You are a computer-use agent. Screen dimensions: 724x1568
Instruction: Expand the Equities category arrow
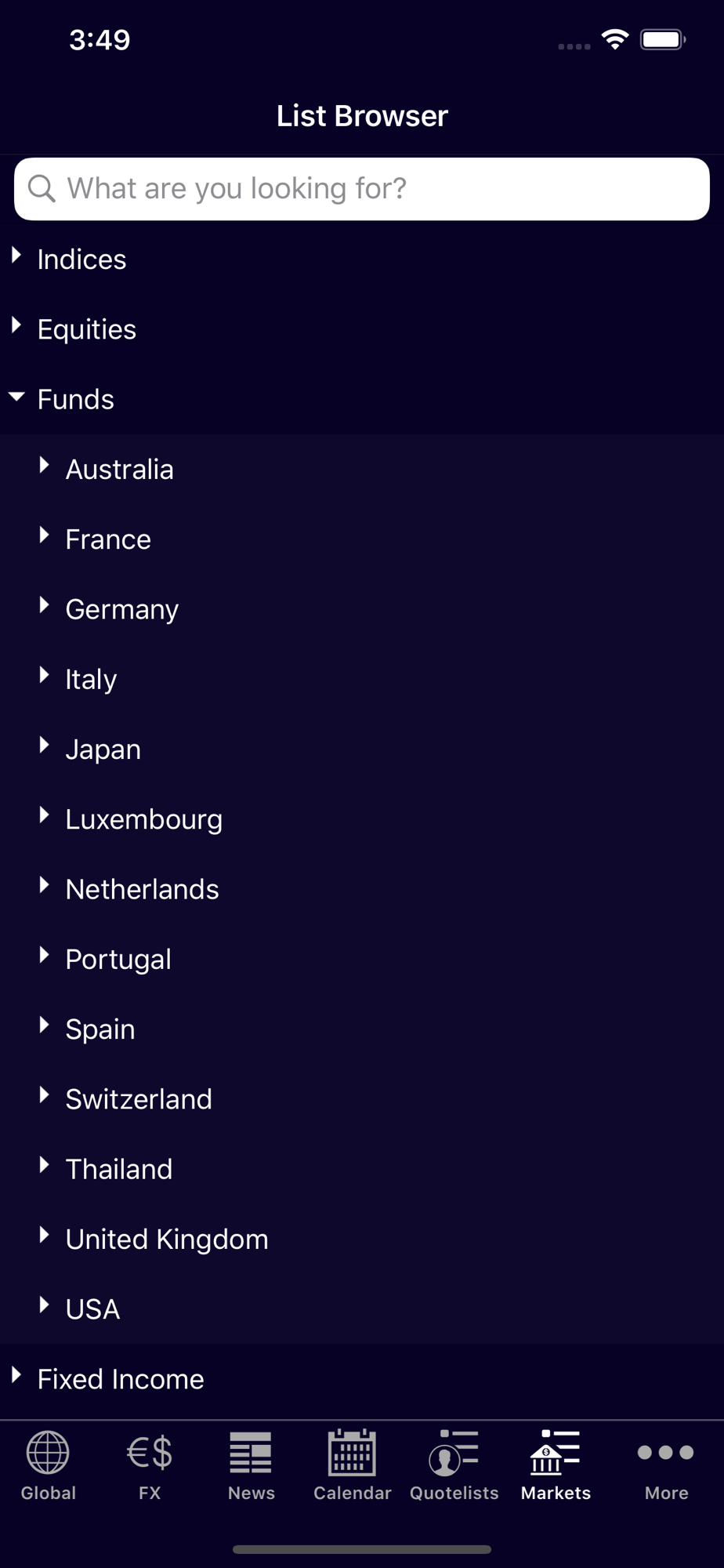[x=16, y=325]
